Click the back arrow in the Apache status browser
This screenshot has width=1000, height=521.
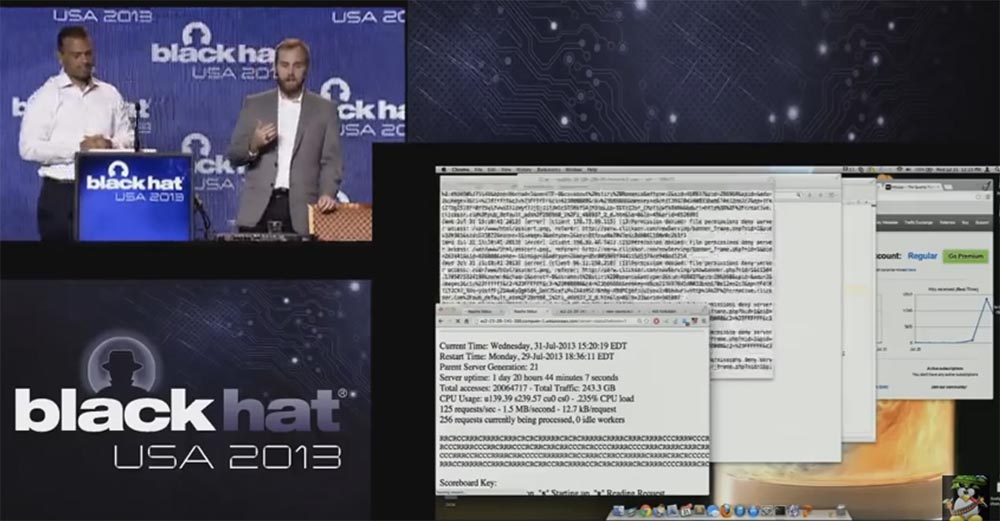[x=441, y=321]
